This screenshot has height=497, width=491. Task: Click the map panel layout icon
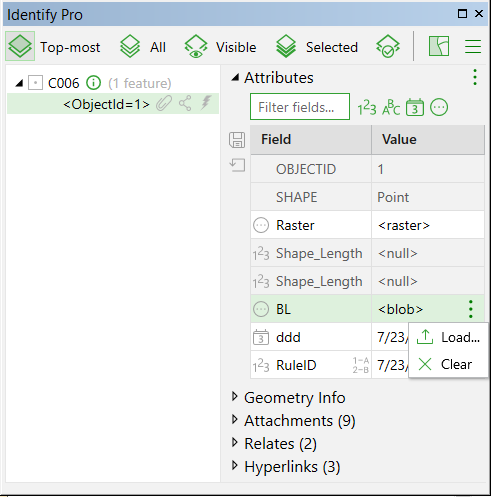(439, 46)
